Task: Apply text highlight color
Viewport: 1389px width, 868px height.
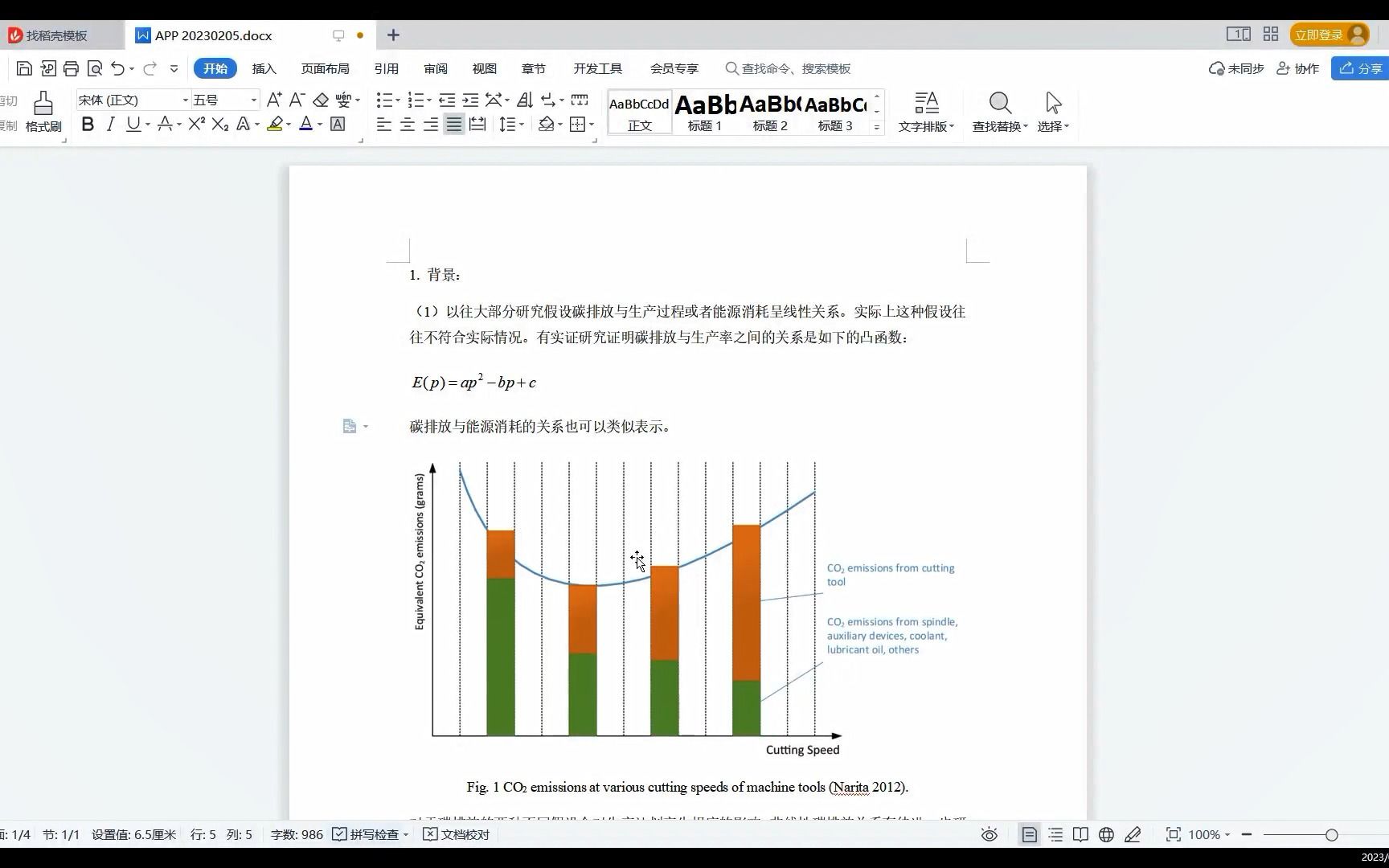Action: (275, 124)
